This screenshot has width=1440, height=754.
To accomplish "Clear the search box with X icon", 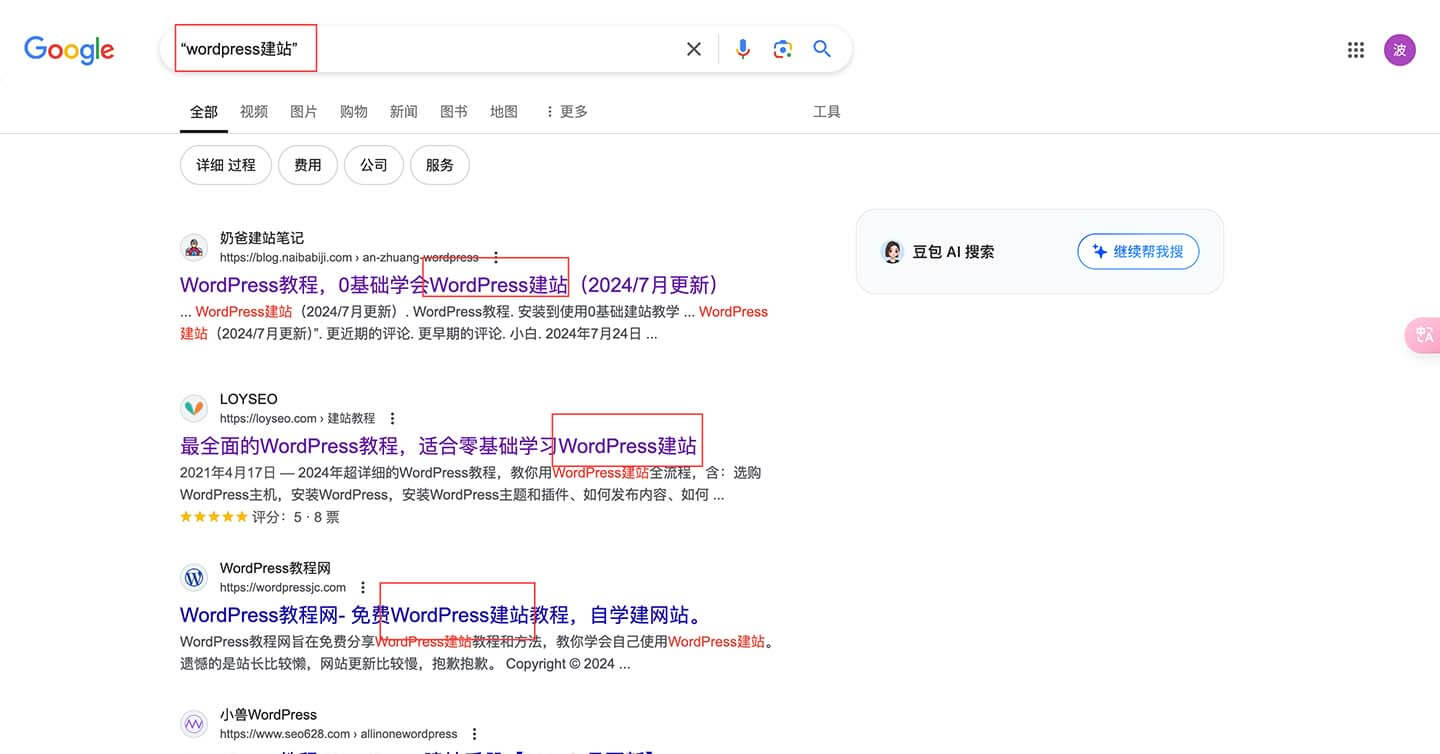I will (x=694, y=49).
